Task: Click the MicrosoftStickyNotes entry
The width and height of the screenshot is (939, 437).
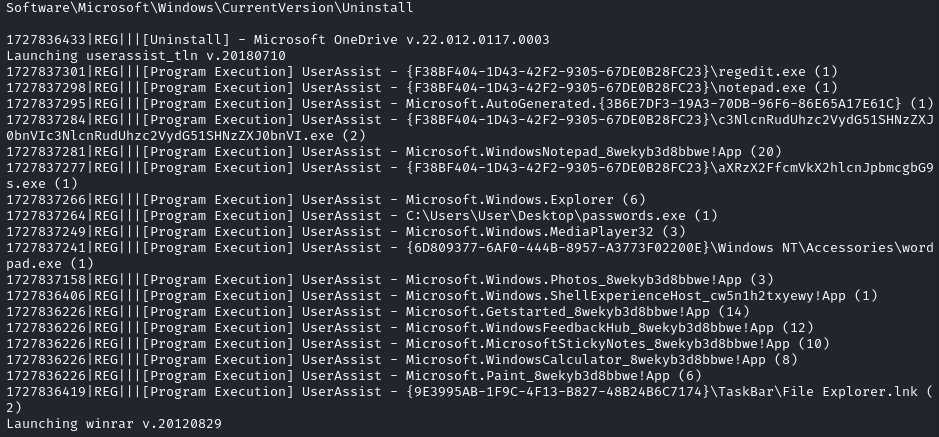Action: coord(617,344)
